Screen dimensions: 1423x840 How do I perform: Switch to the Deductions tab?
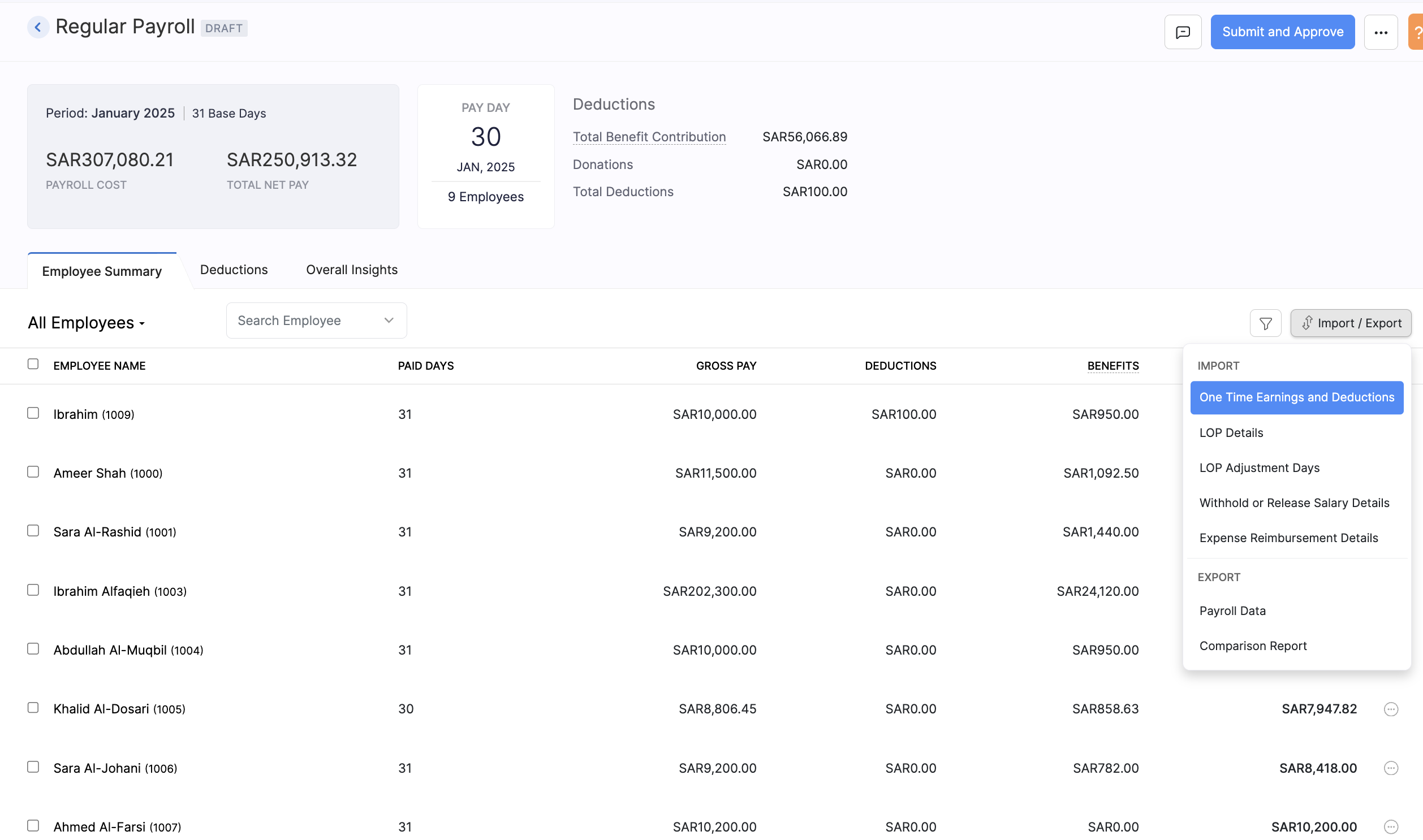pyautogui.click(x=234, y=270)
